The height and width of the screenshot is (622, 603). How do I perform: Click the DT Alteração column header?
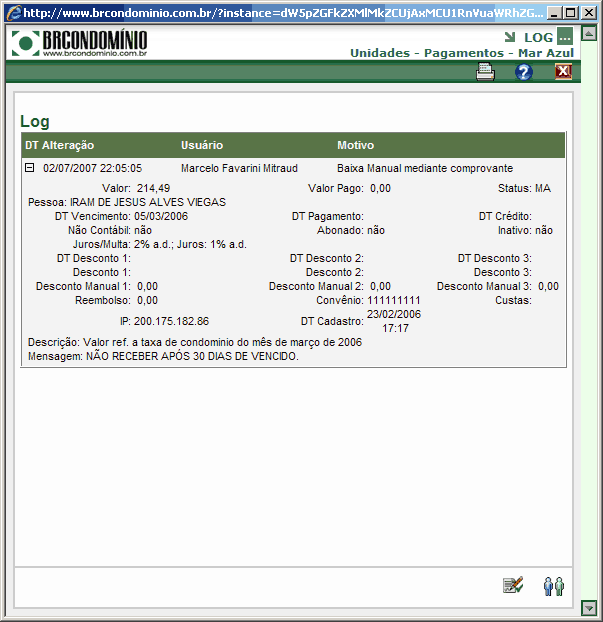pyautogui.click(x=60, y=145)
